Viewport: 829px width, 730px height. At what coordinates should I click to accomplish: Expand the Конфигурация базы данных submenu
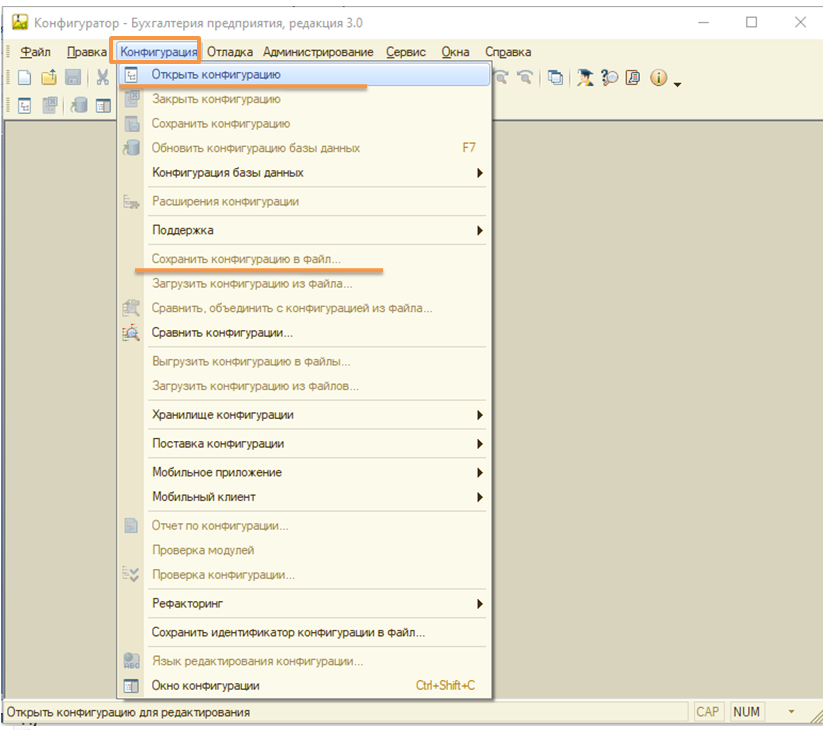coord(480,173)
